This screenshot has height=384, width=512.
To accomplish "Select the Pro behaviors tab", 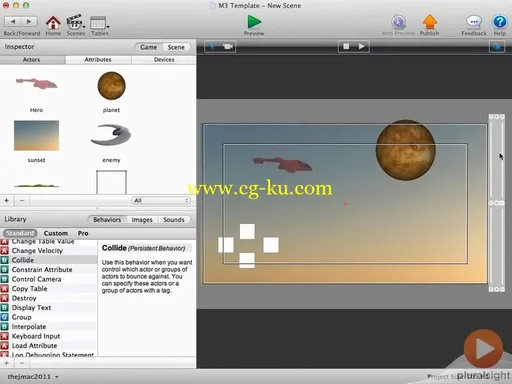I will pos(83,233).
